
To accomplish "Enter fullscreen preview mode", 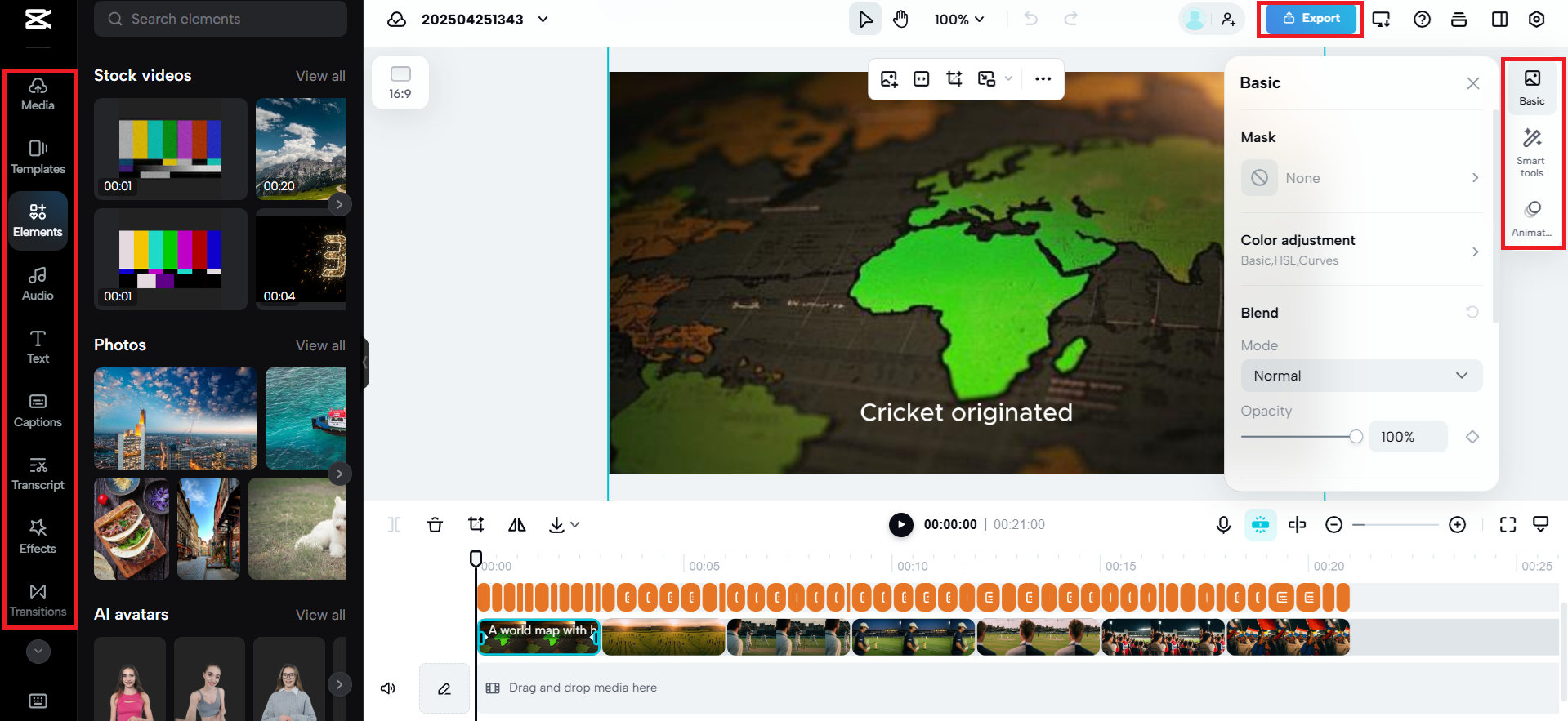I will coord(1508,524).
